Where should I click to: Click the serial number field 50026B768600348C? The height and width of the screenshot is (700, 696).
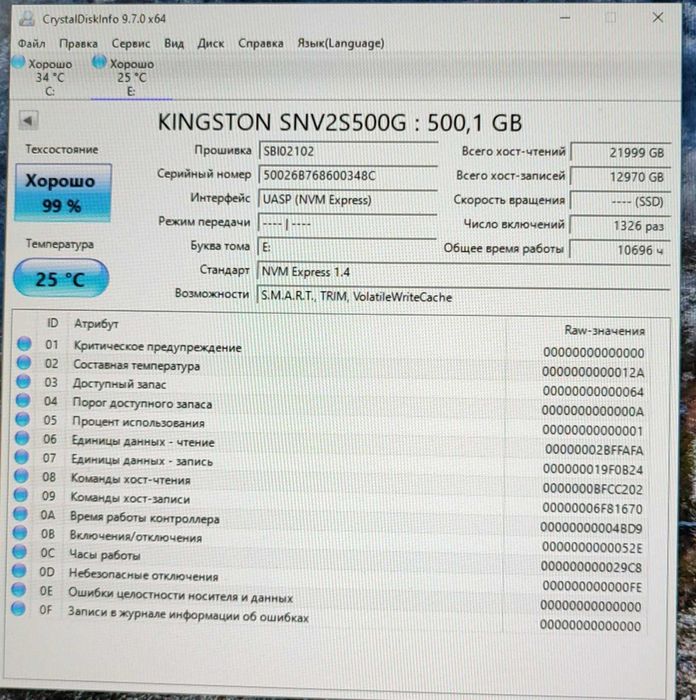[348, 175]
